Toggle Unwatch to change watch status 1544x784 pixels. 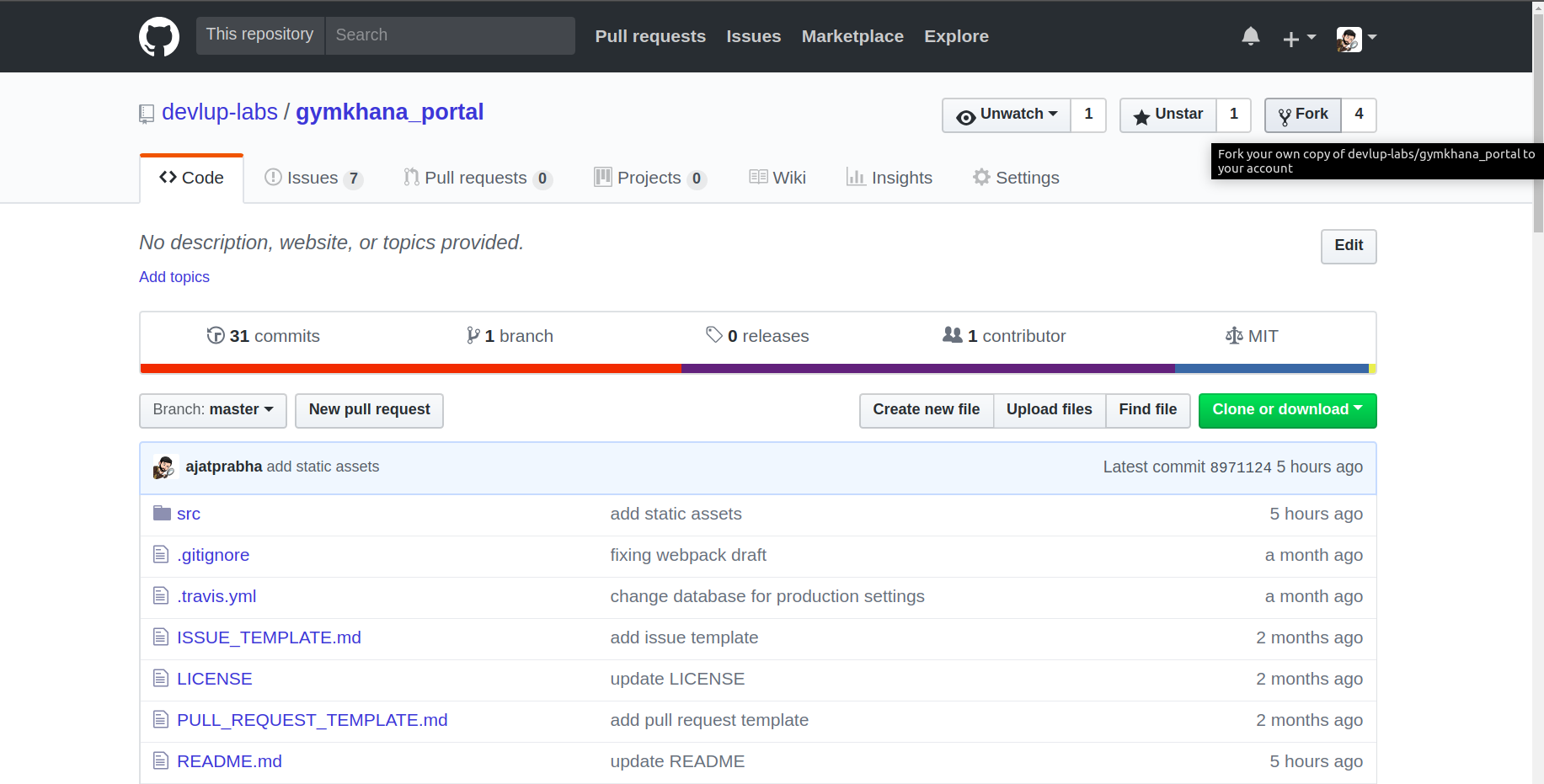(1006, 115)
